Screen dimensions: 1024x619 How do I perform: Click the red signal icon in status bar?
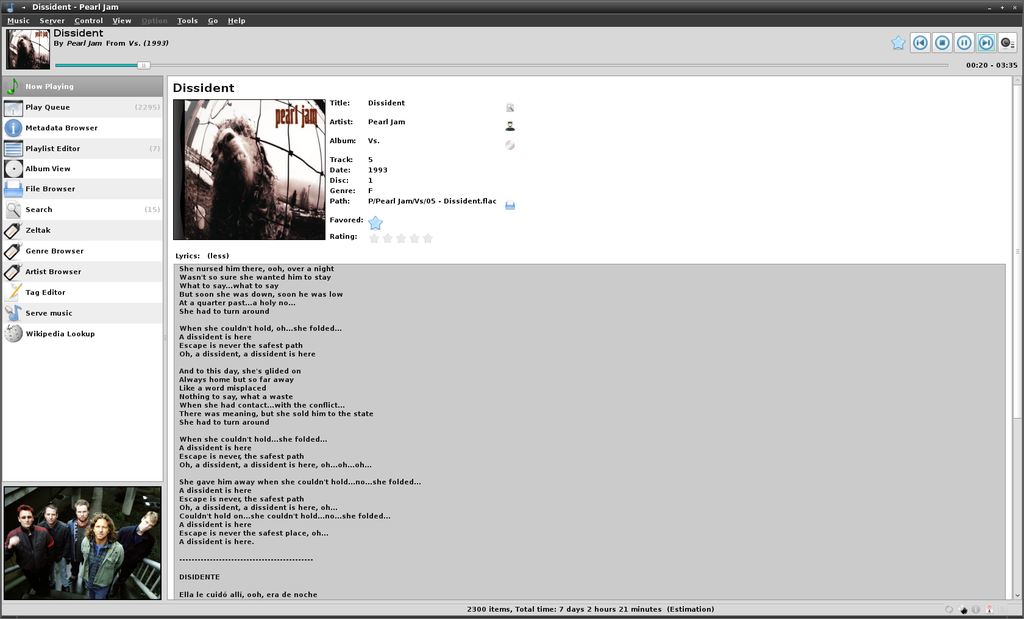click(x=989, y=609)
